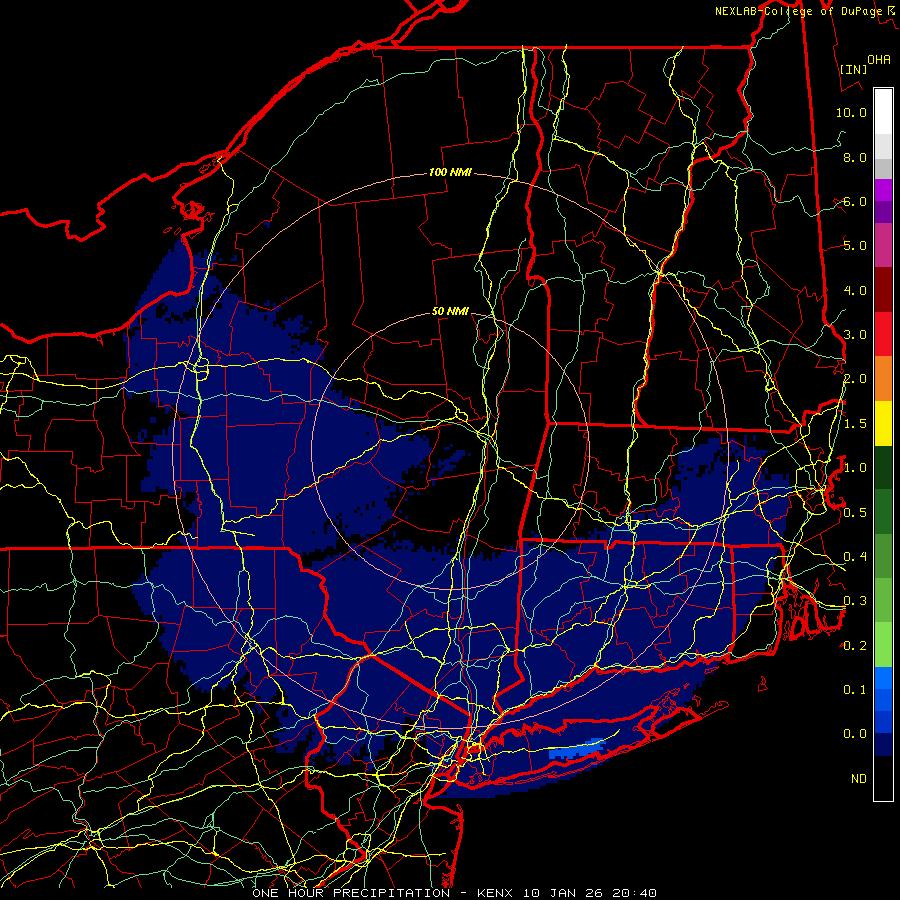
Task: Click the 6.0 legend value
Action: pos(855,201)
